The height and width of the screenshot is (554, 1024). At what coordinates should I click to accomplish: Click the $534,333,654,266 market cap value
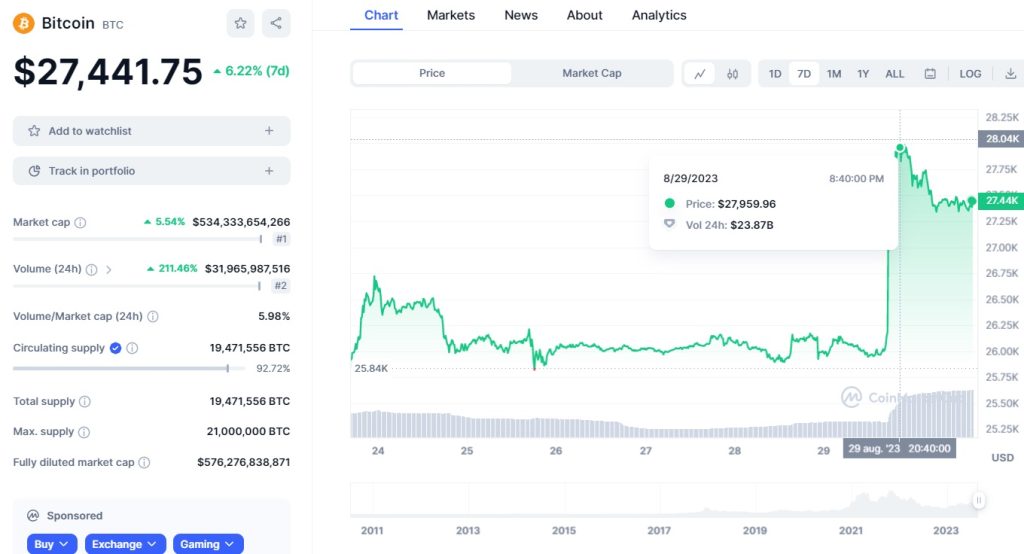[x=241, y=222]
